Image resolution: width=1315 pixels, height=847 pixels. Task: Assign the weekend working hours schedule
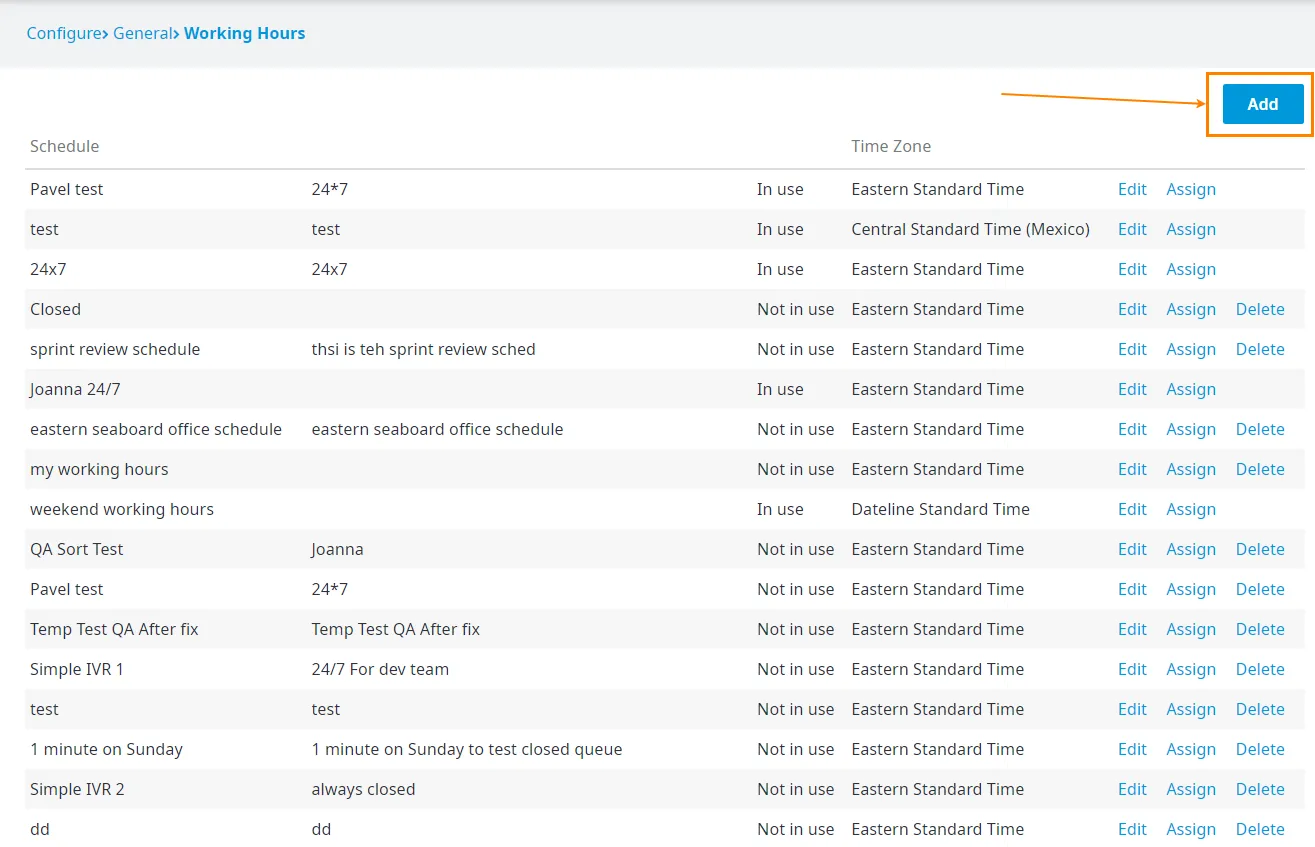click(1191, 509)
